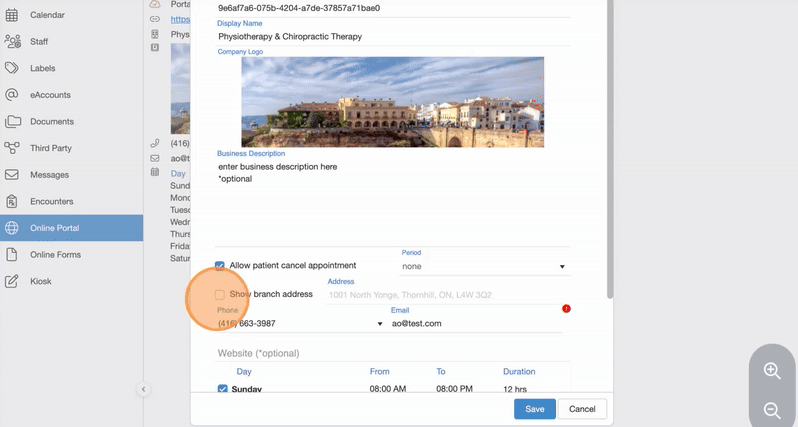Click the Calendar icon in sidebar
The image size is (798, 427).
coord(12,16)
